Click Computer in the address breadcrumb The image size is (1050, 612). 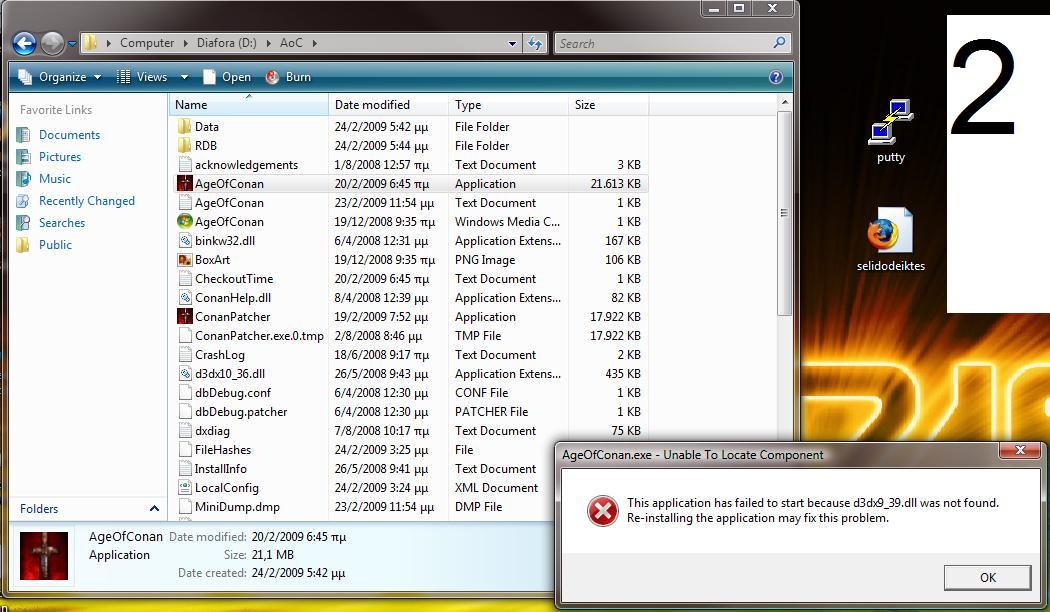147,43
